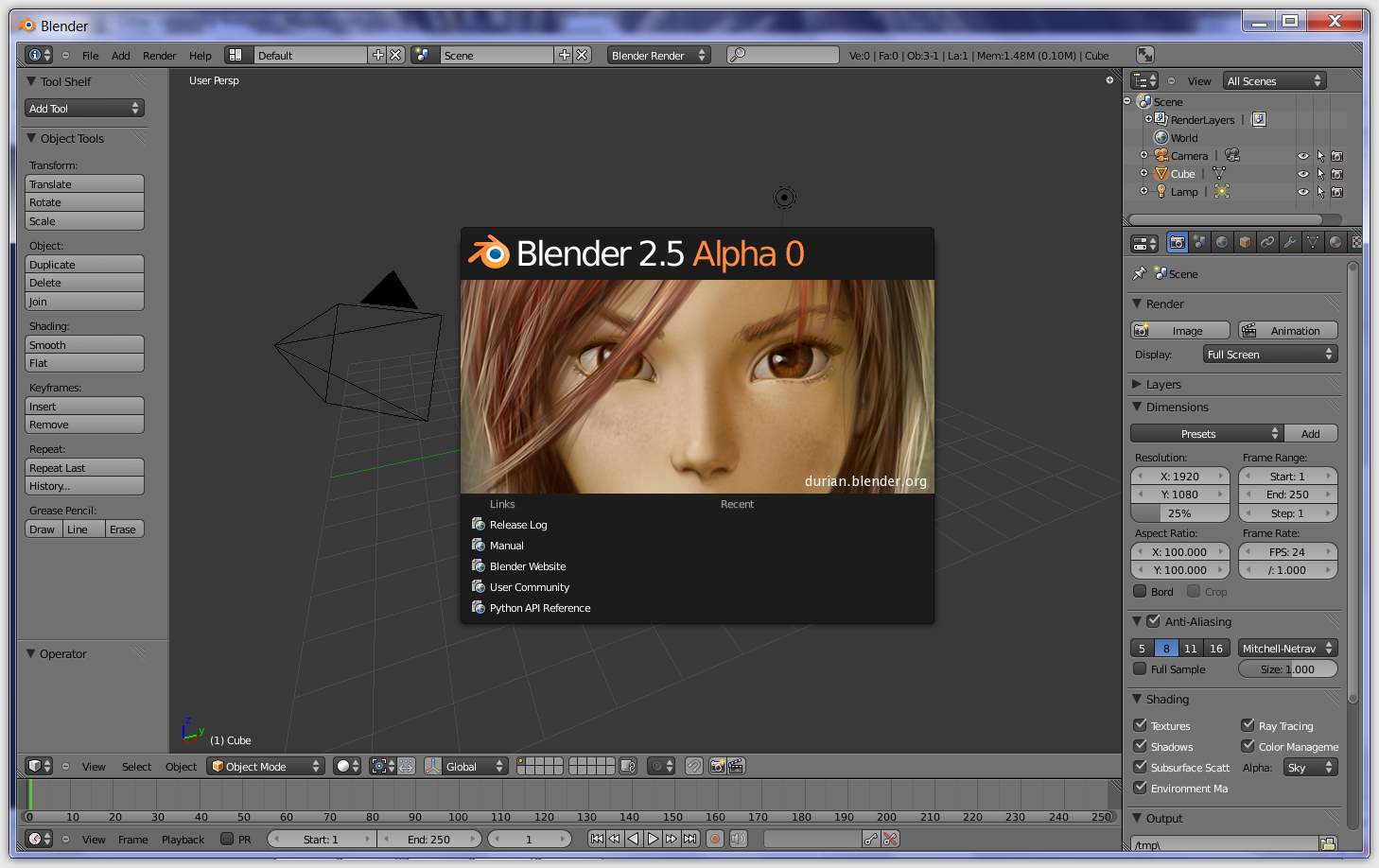The width and height of the screenshot is (1379, 868).
Task: Expand the Camera entry in the Outliner
Action: pos(1143,154)
